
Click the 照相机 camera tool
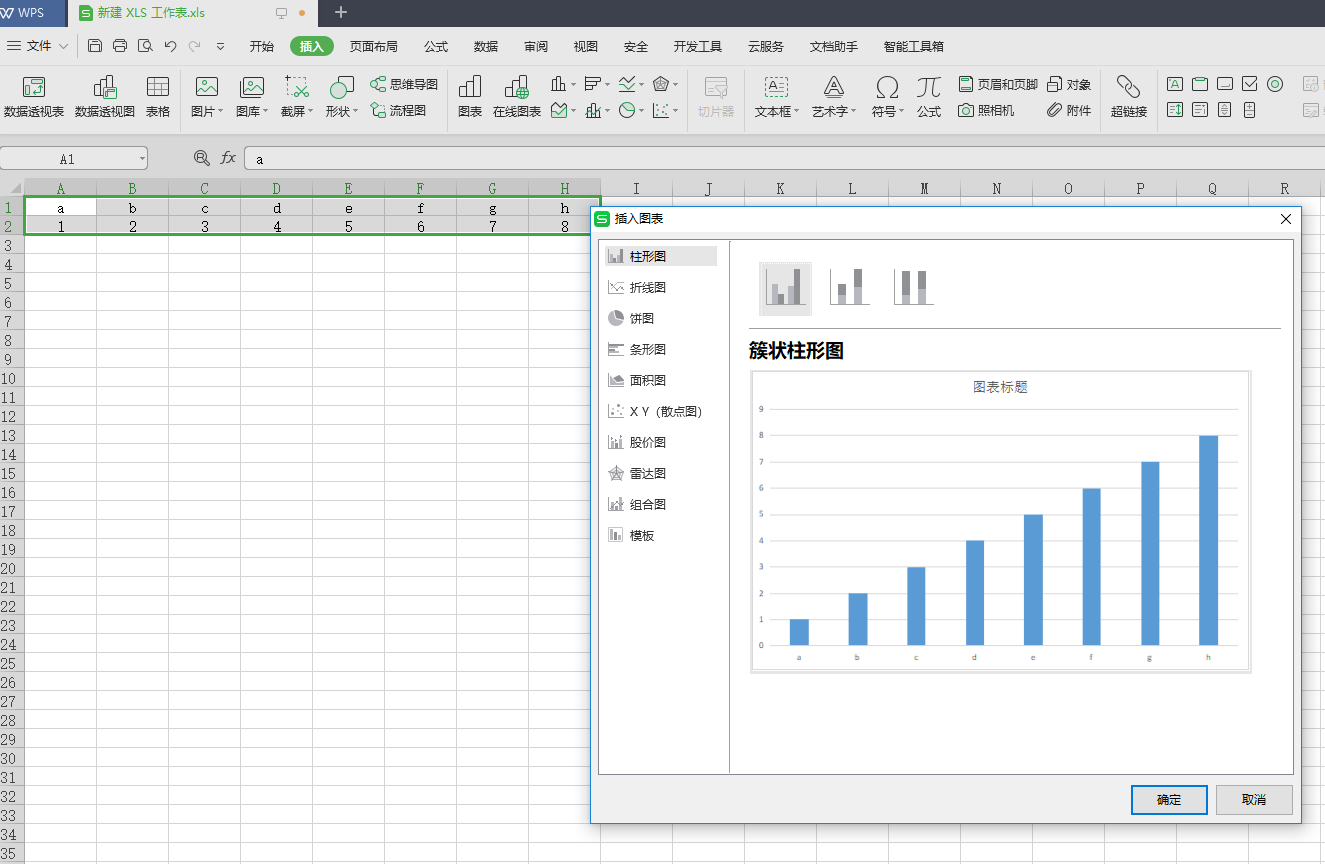[986, 111]
